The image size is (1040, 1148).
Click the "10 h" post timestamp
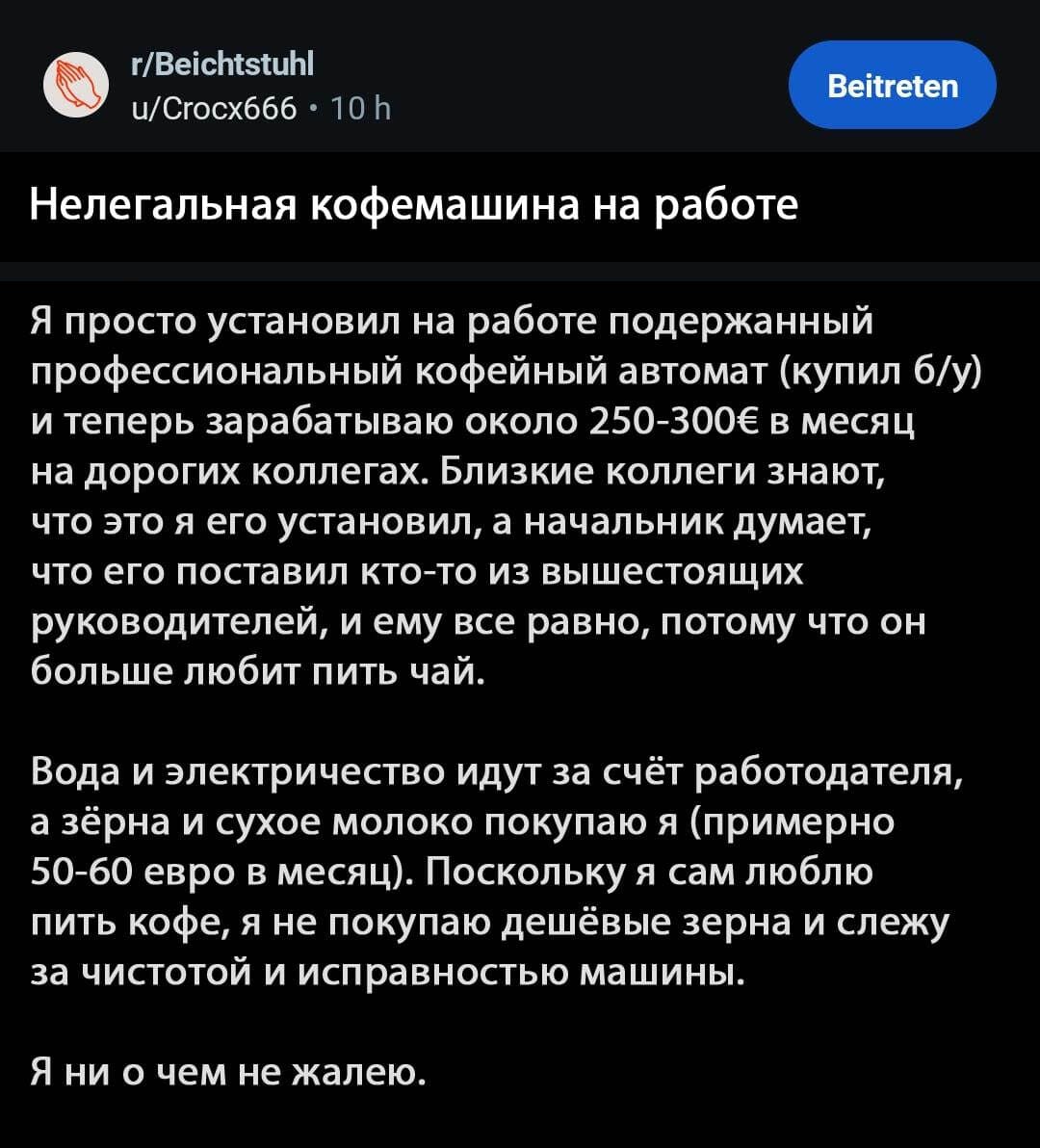[360, 108]
